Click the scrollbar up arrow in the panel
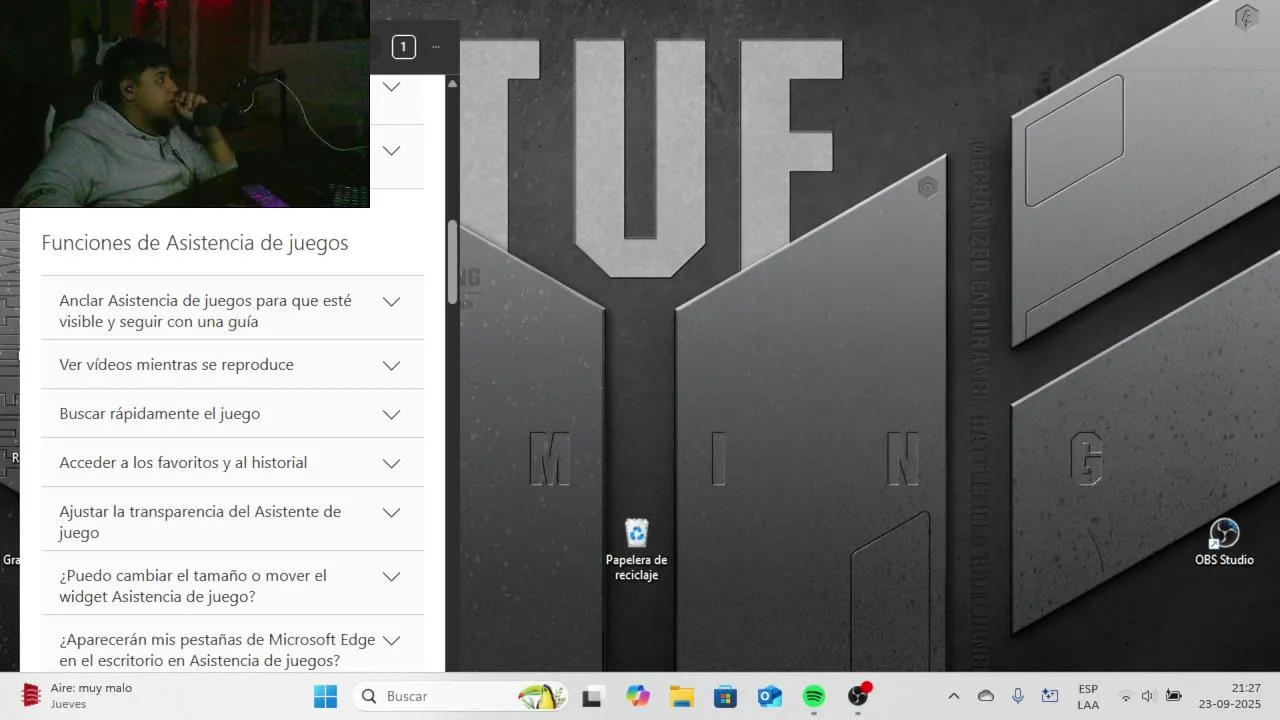Screen dimensions: 1280x720 coord(452,84)
